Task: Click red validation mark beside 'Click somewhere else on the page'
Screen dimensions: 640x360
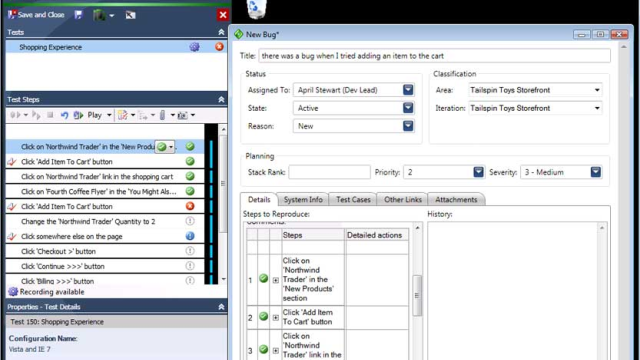Action: coord(12,236)
